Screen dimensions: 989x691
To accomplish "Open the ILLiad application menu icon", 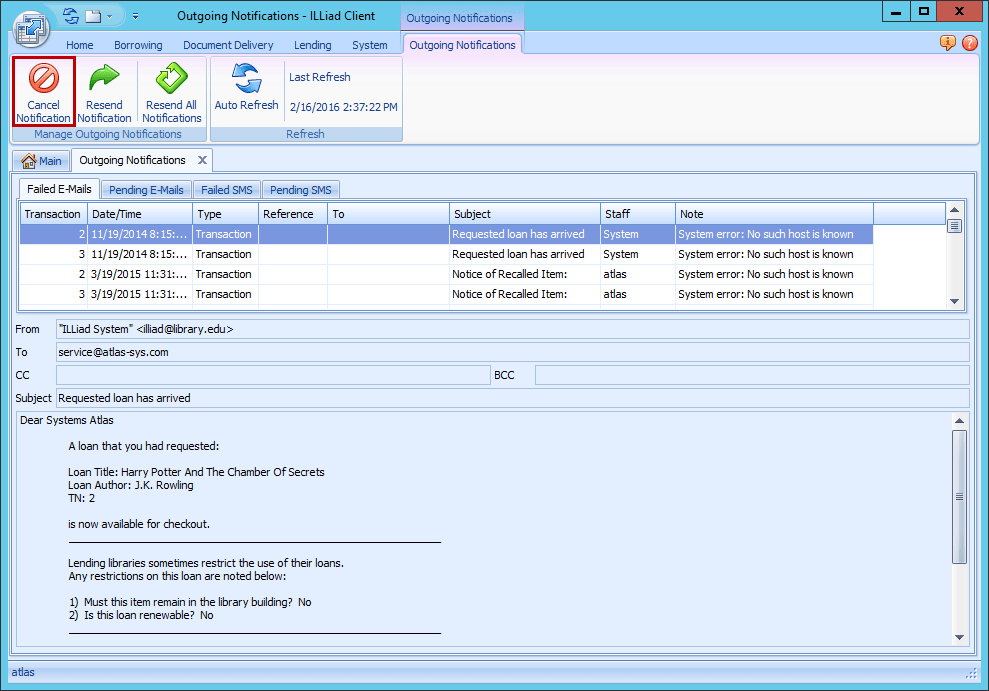I will point(30,29).
